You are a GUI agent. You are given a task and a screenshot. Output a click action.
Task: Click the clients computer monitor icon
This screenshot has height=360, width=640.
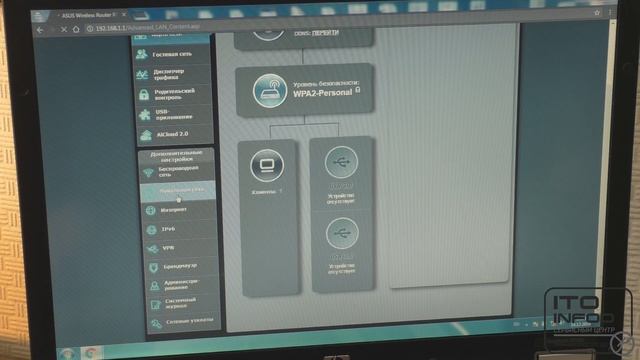click(x=267, y=165)
